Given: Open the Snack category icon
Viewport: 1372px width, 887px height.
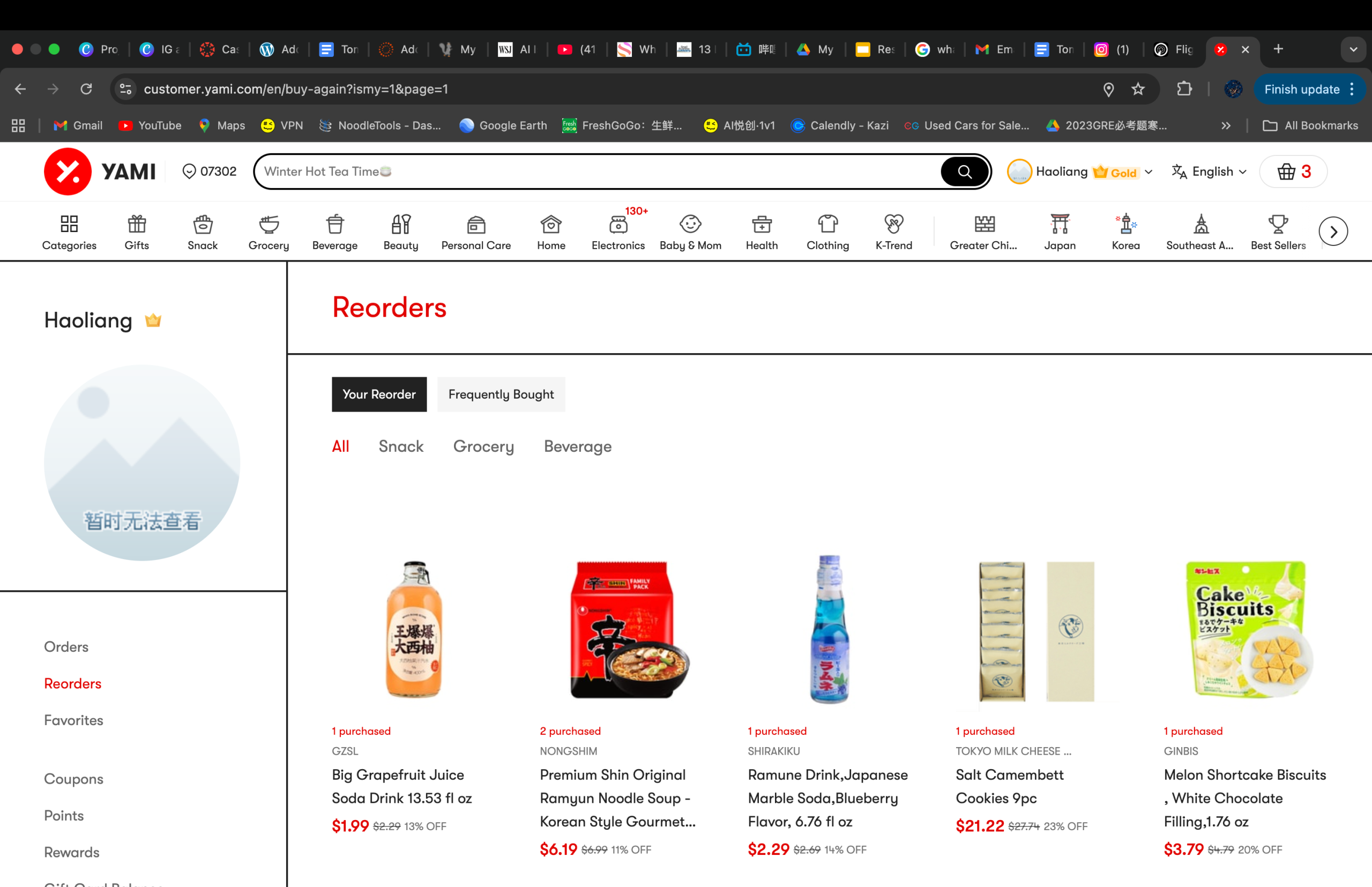Looking at the screenshot, I should 203,225.
